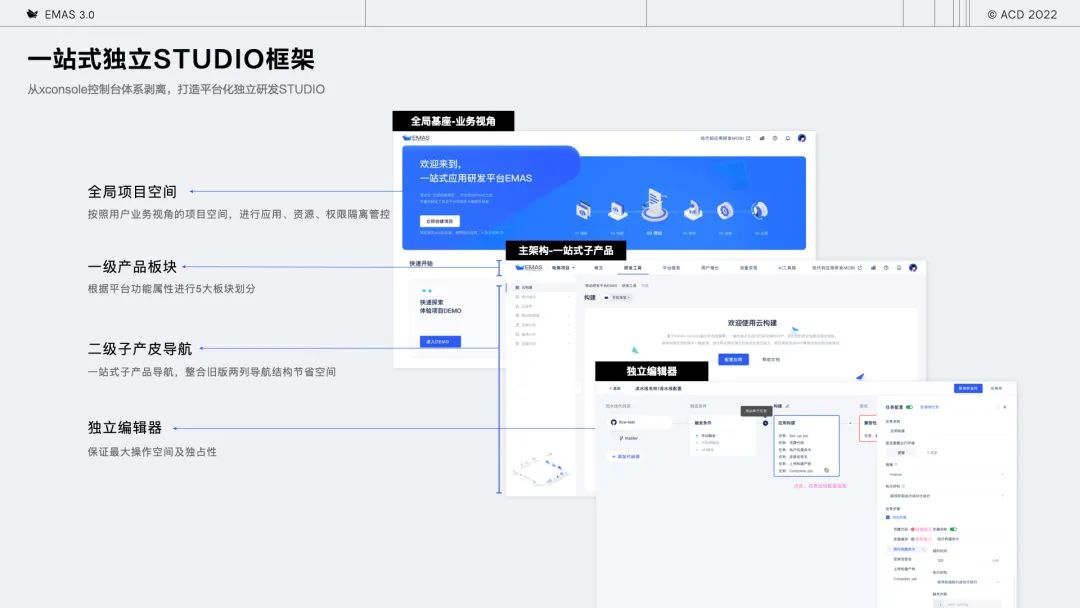Click notification bell in main architecture window
This screenshot has height=608, width=1080.
(899, 268)
